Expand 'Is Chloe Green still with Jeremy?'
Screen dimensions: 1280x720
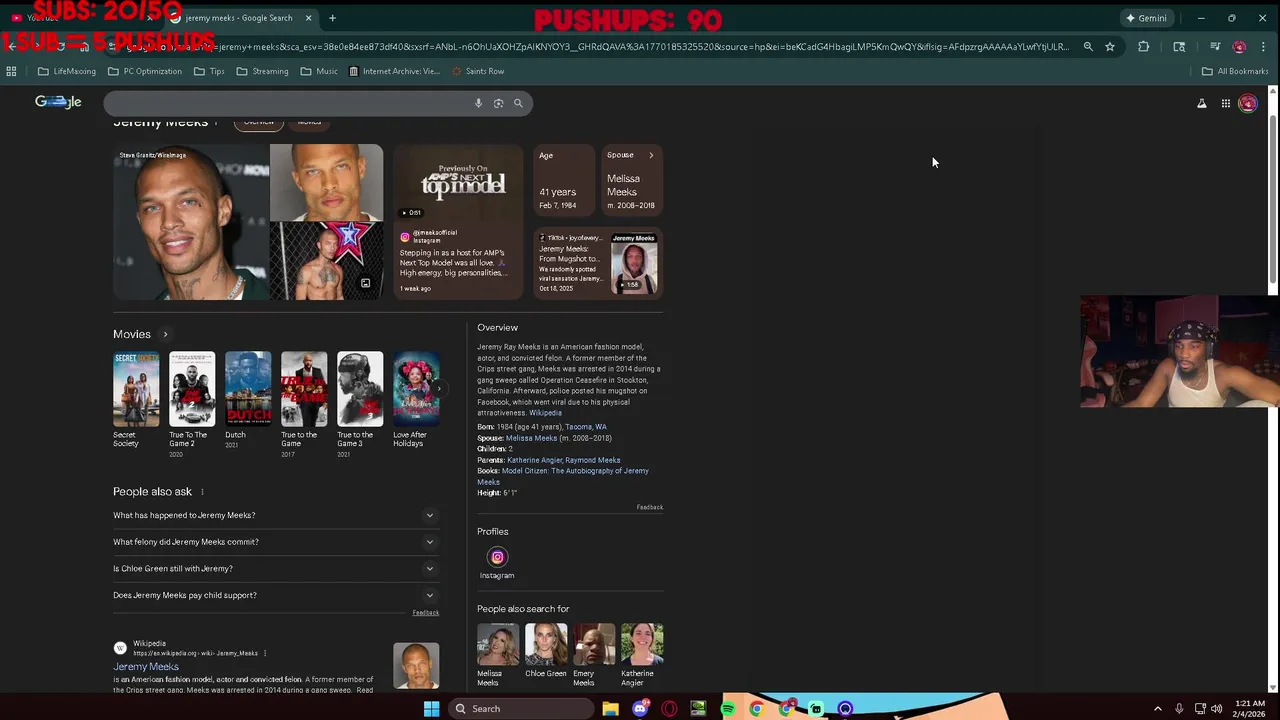(x=275, y=568)
